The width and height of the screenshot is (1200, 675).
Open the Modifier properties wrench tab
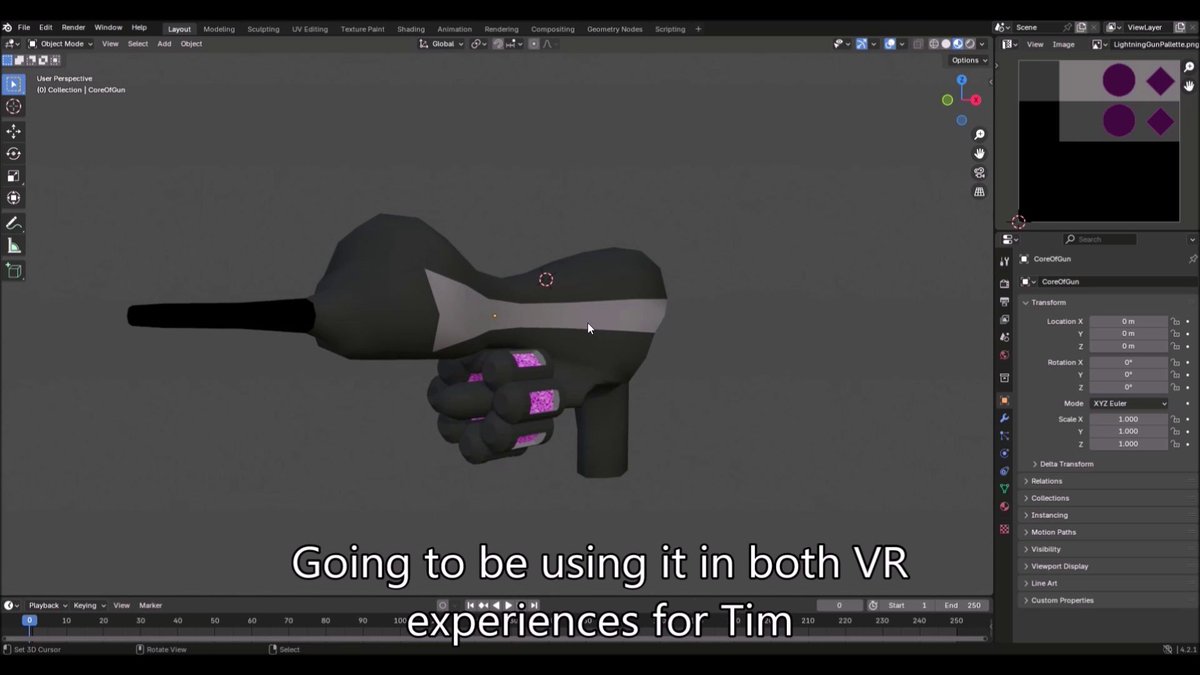[x=1004, y=417]
